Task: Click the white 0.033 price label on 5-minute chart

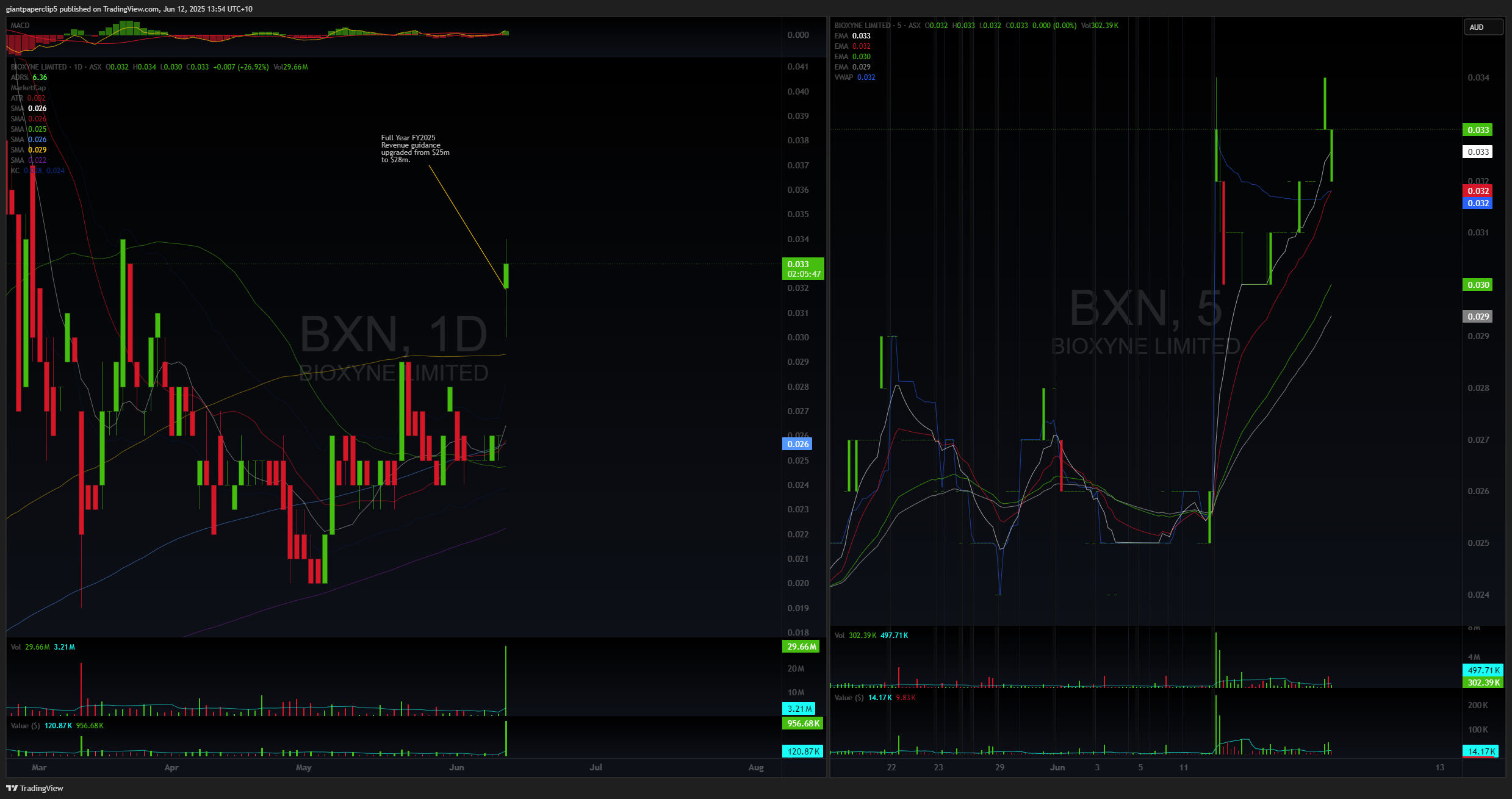Action: point(1478,152)
